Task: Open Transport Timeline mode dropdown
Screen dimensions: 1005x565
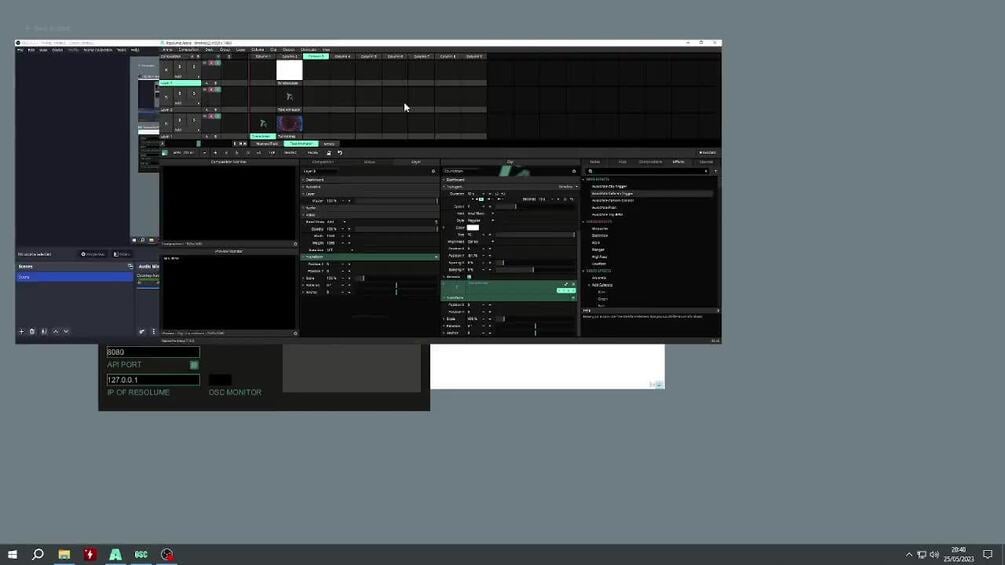Action: [568, 186]
